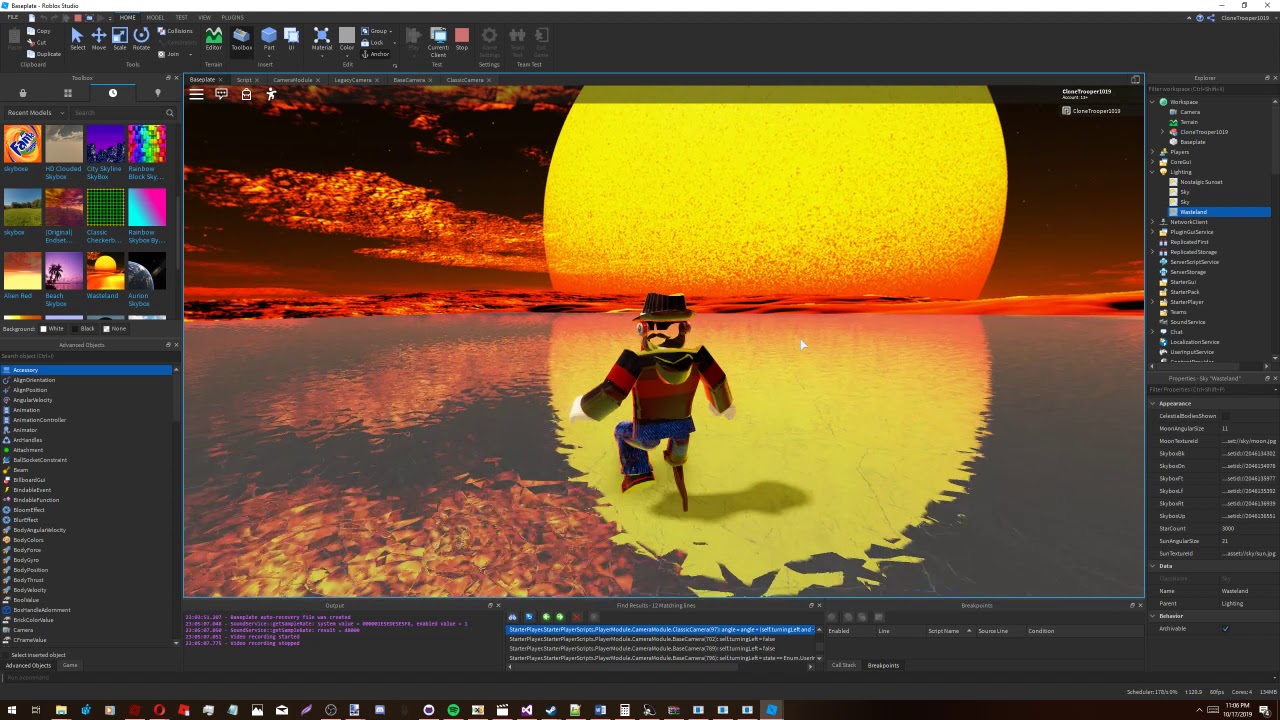Toggle the Archivable checkbox
This screenshot has width=1280, height=720.
[1225, 629]
